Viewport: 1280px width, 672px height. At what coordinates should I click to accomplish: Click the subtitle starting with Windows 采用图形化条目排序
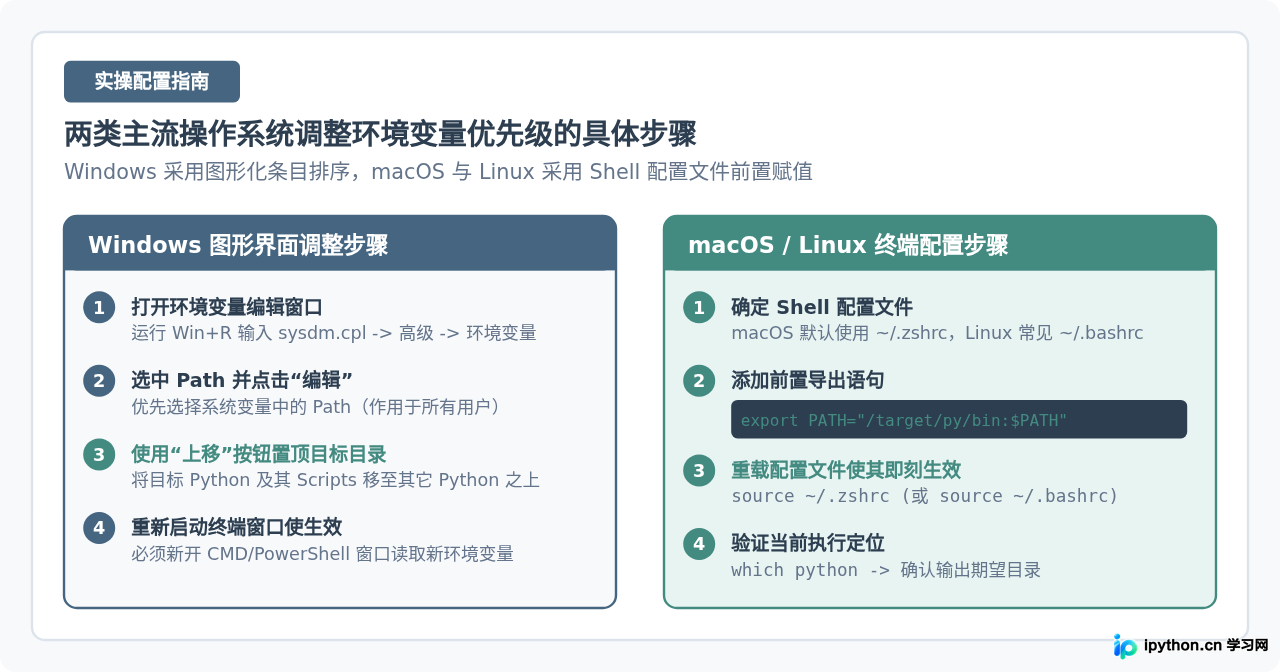click(438, 172)
